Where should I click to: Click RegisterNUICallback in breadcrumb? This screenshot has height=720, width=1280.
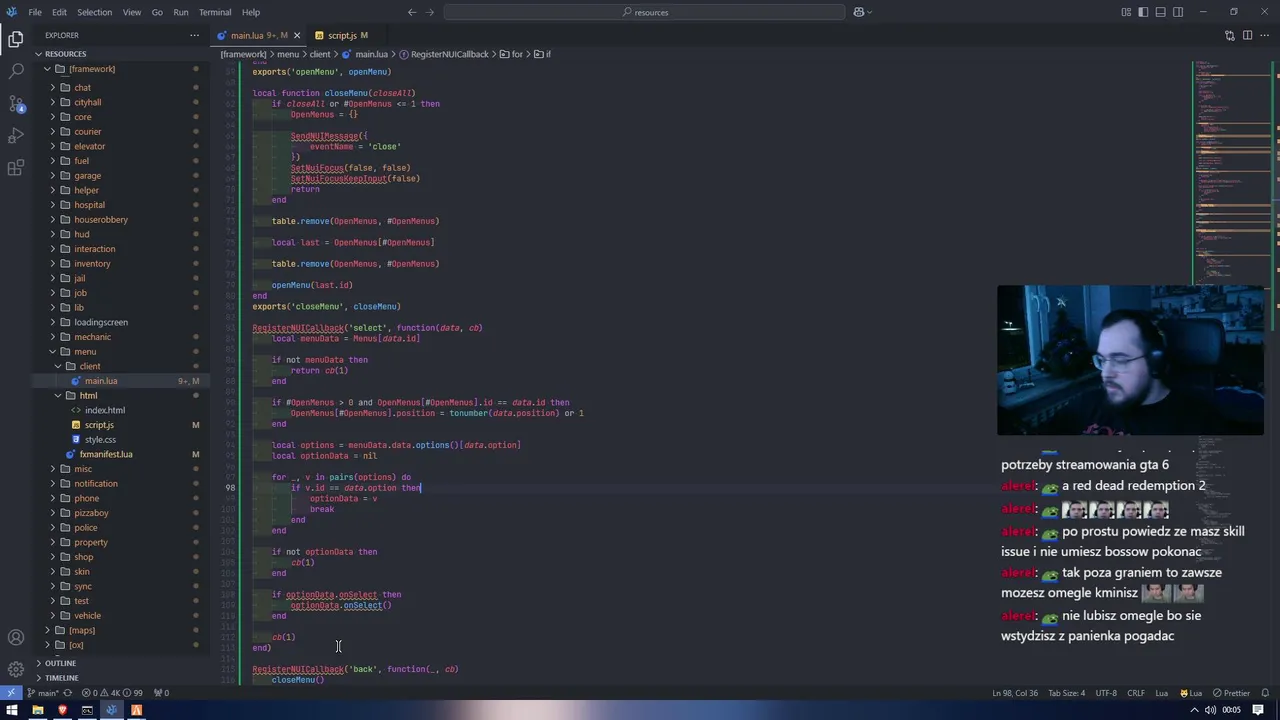[x=449, y=54]
